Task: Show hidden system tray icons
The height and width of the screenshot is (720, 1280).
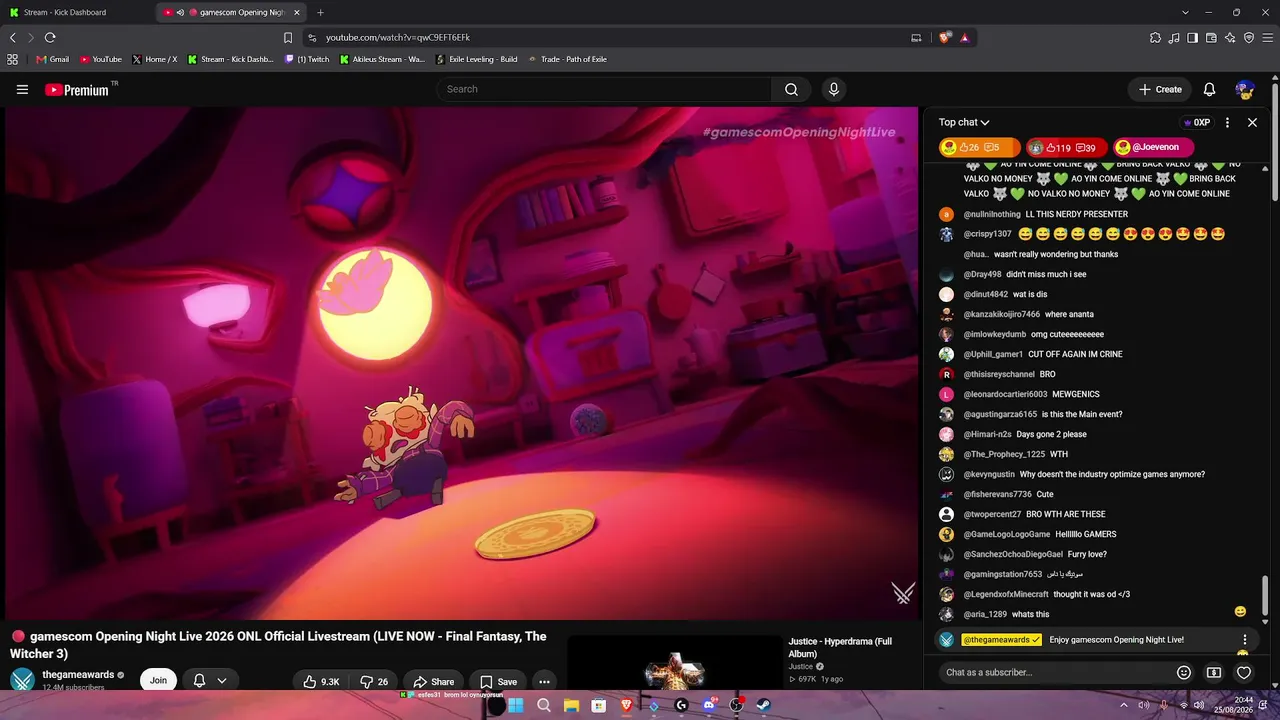Action: 1123,705
